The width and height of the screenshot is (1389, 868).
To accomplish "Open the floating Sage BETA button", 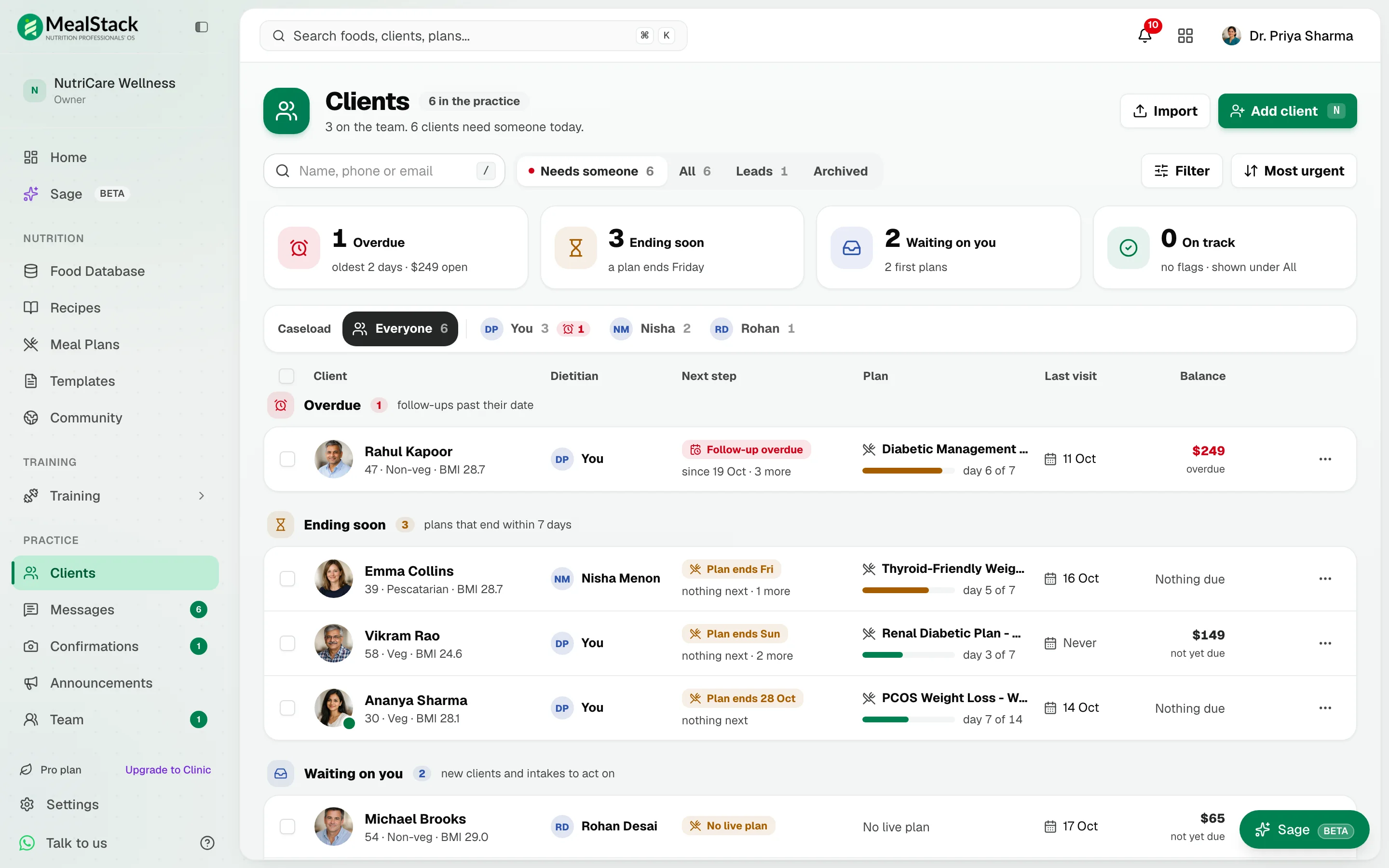I will click(1304, 829).
